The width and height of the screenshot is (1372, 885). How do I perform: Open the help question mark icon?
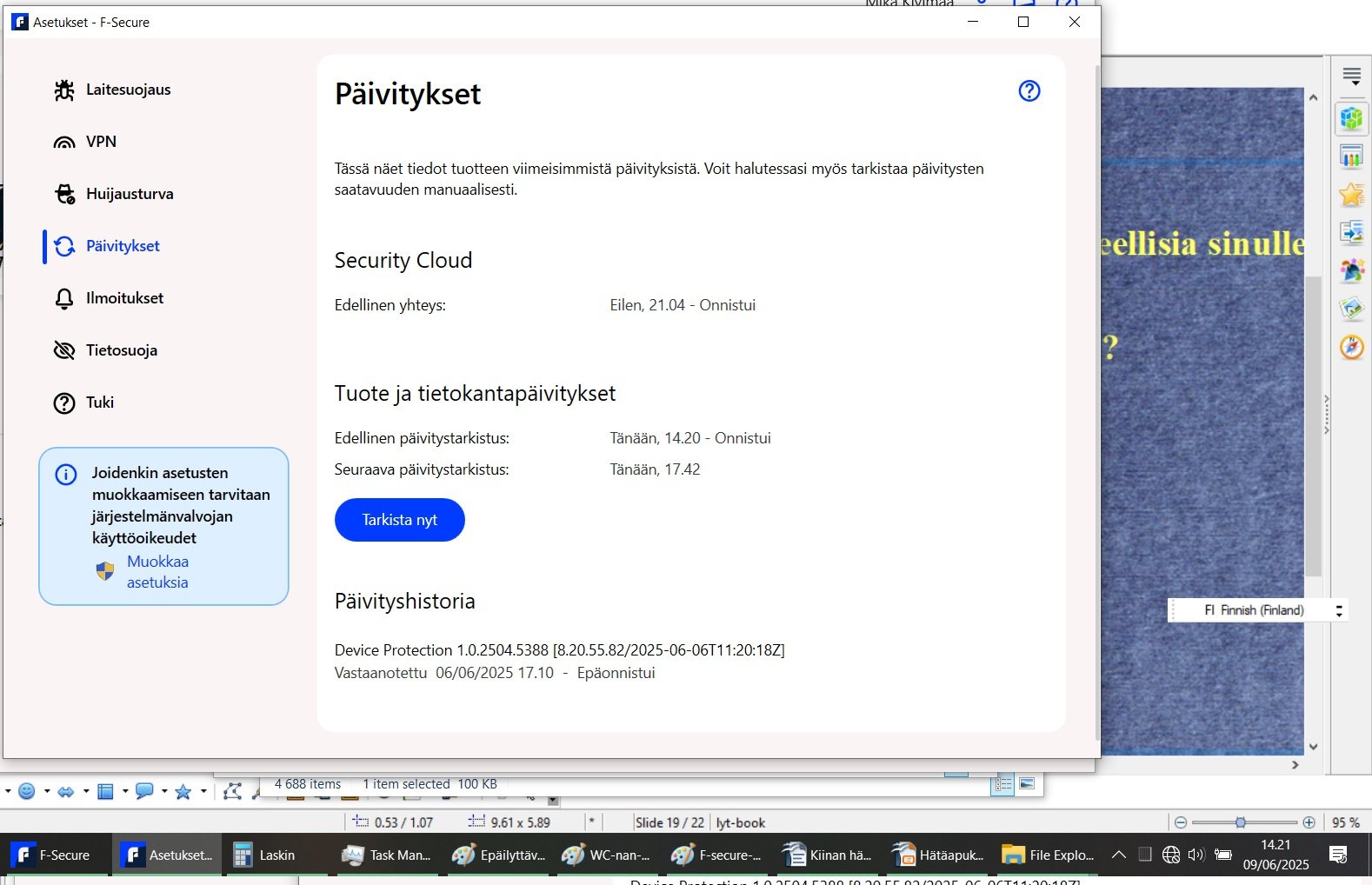coord(1029,90)
